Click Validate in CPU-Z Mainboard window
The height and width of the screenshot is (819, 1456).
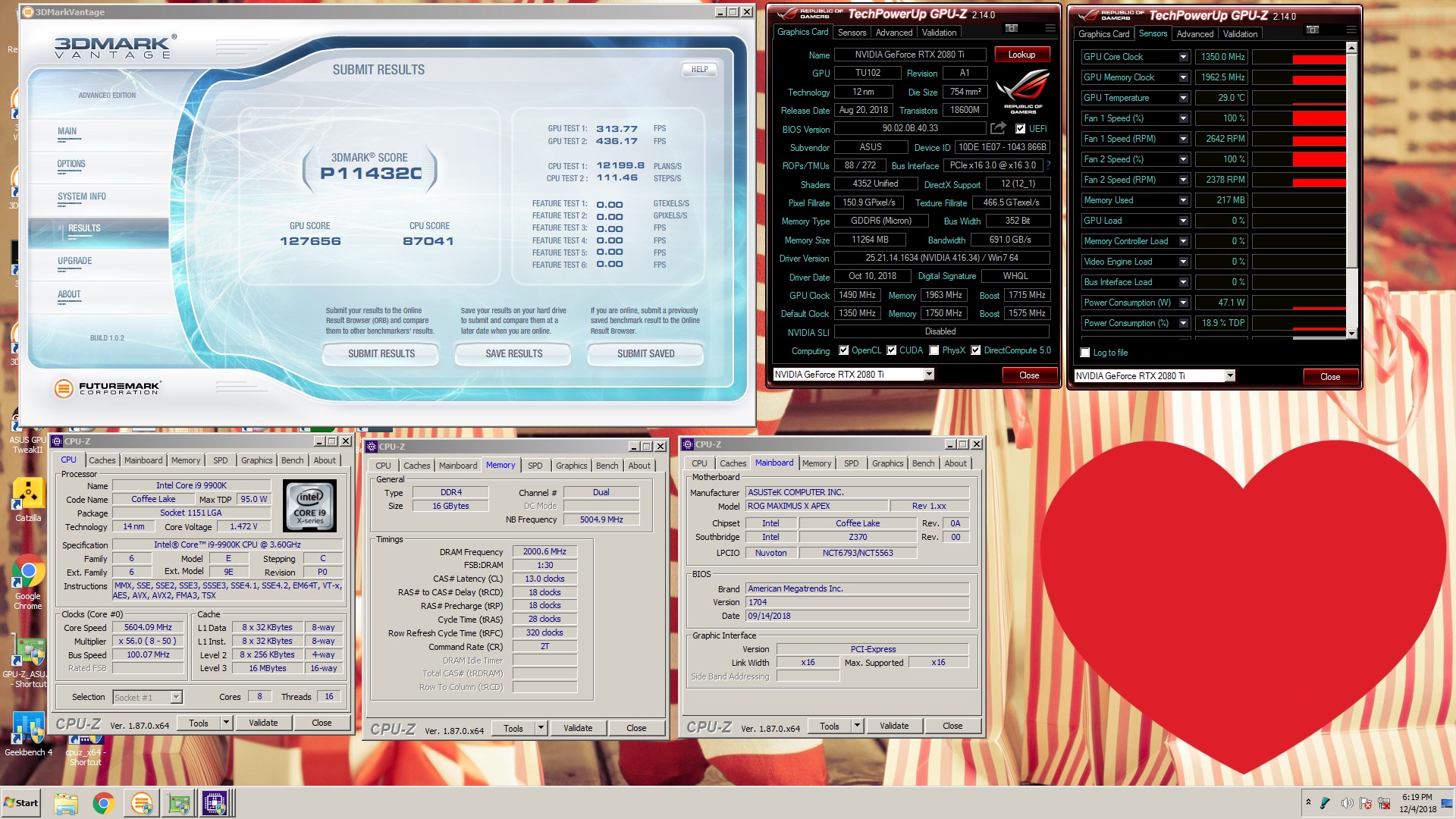[894, 726]
